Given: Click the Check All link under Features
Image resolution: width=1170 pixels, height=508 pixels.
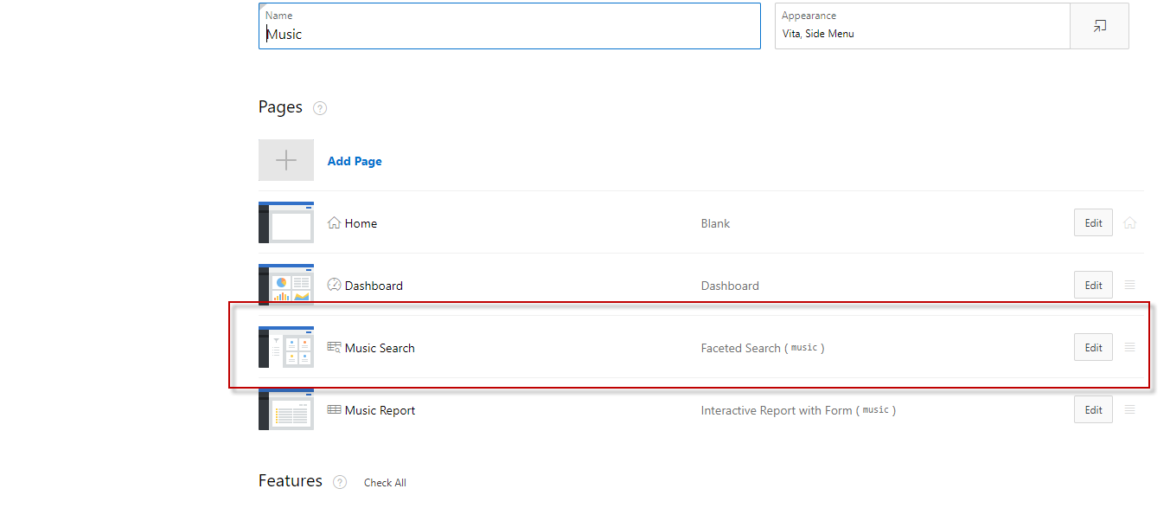Looking at the screenshot, I should pyautogui.click(x=385, y=483).
